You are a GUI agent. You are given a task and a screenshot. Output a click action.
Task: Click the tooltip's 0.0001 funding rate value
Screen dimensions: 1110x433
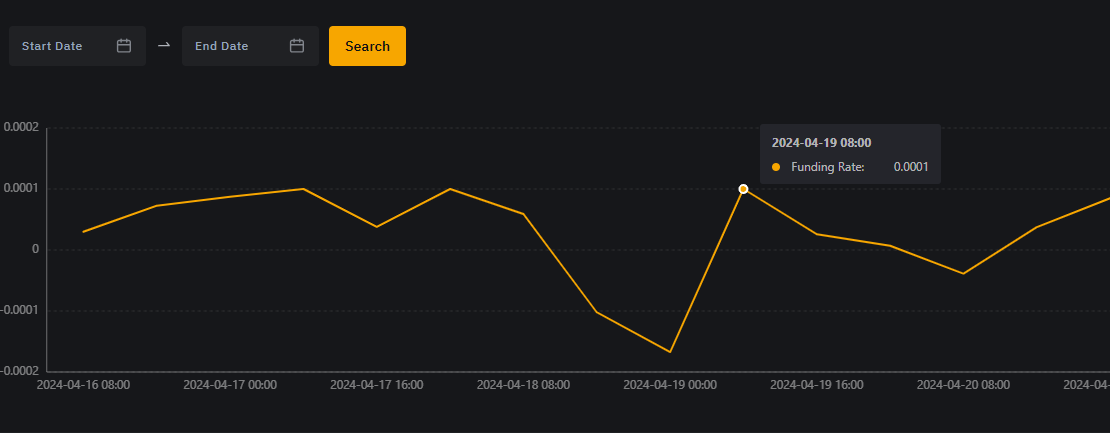pos(910,167)
